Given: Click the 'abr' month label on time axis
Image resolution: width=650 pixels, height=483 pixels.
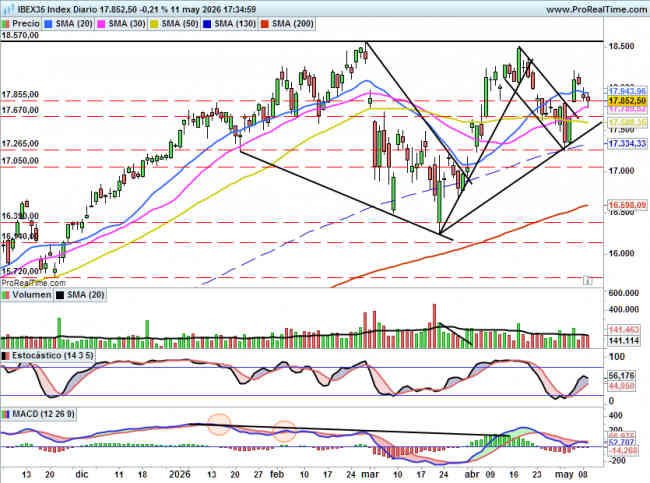Looking at the screenshot, I should (x=472, y=474).
